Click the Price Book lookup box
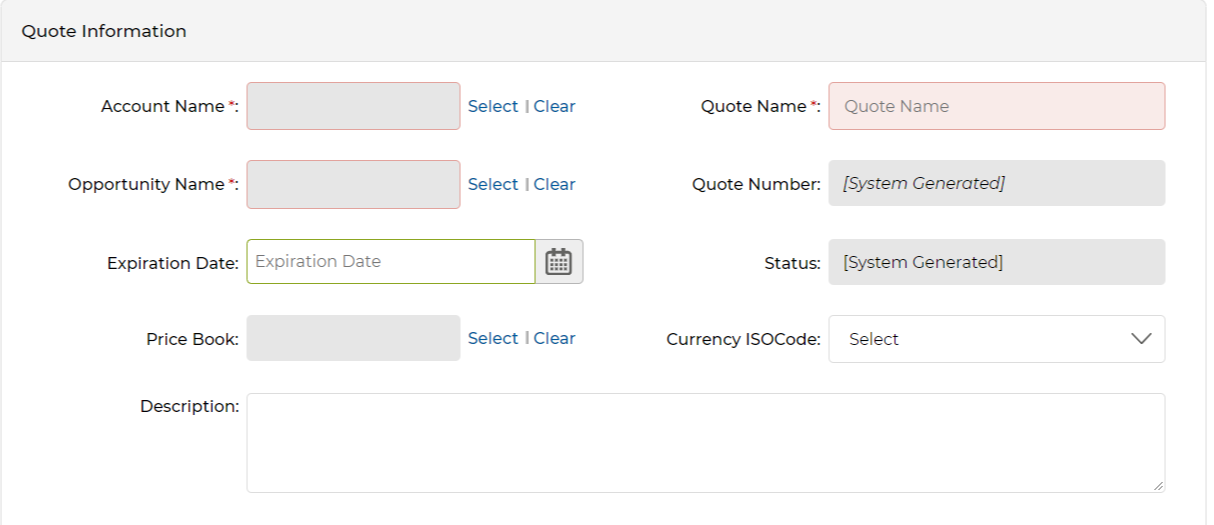Image resolution: width=1214 pixels, height=525 pixels. [x=354, y=338]
